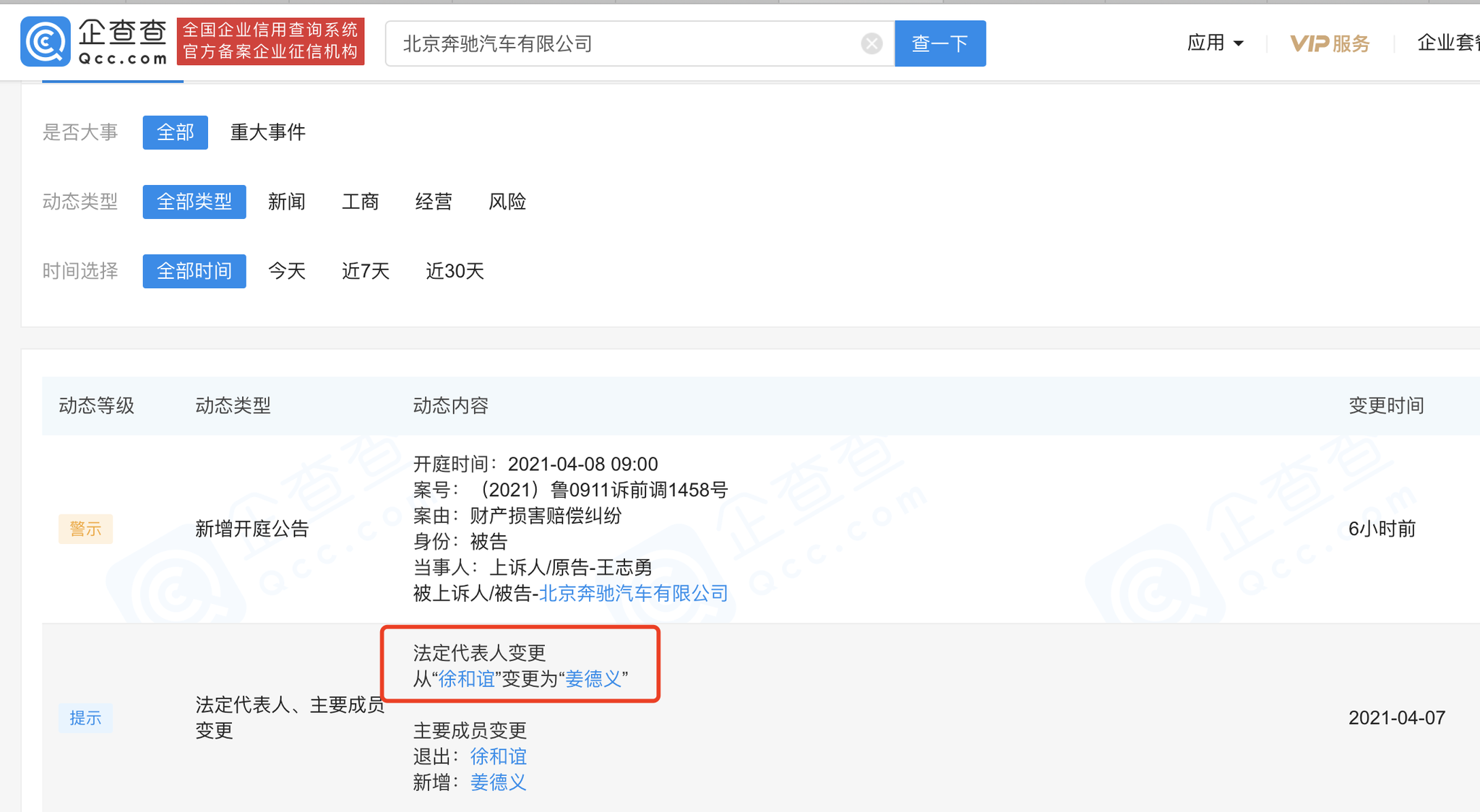Filter dynamics by 工商
The height and width of the screenshot is (812, 1480).
click(x=360, y=202)
